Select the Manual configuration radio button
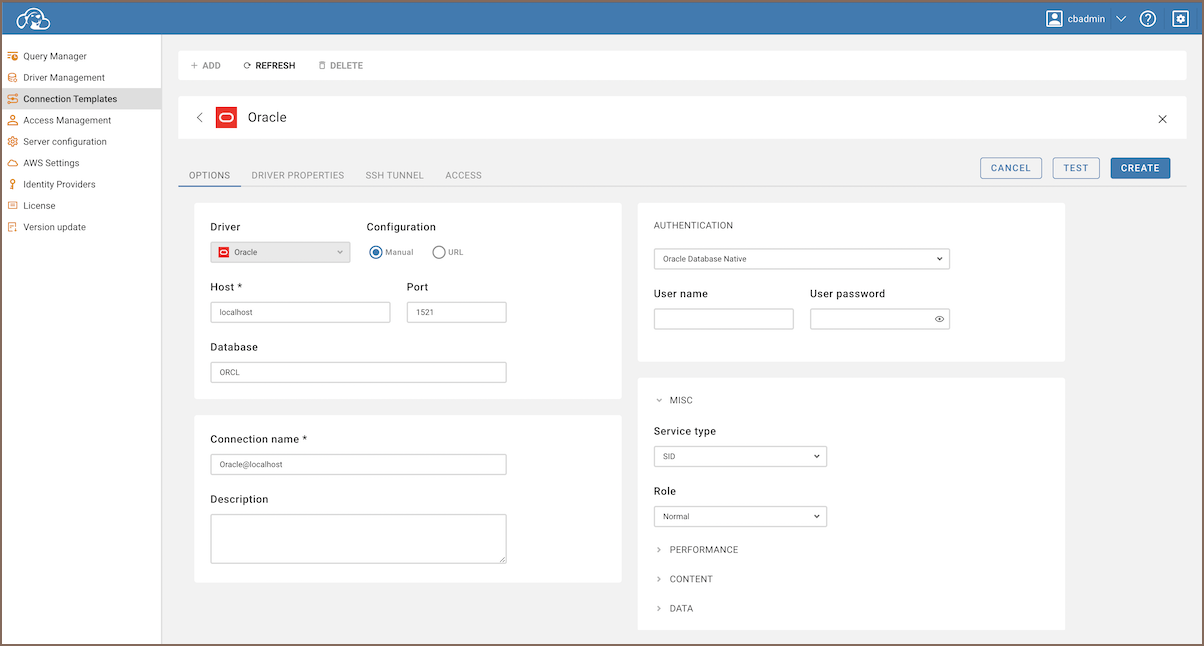 coord(375,252)
